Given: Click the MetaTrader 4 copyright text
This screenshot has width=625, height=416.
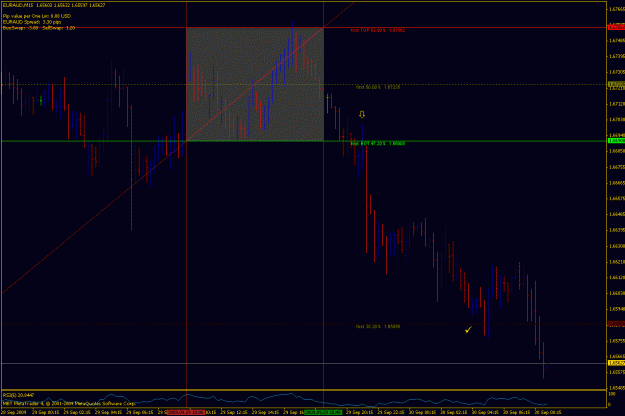Looking at the screenshot, I should pos(69,403).
